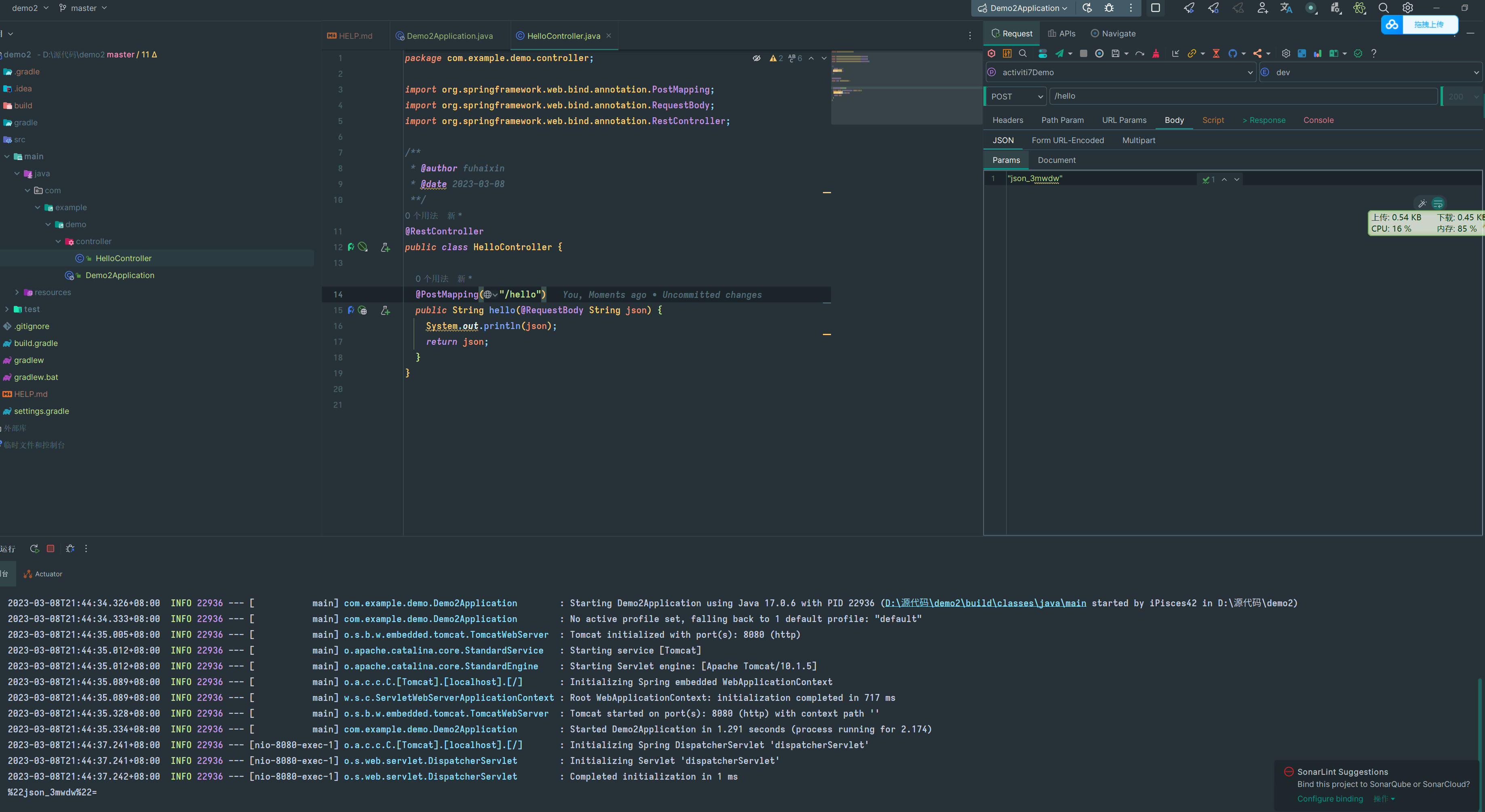
Task: Click Configure binding link in SonarLint notification
Action: 1330,799
